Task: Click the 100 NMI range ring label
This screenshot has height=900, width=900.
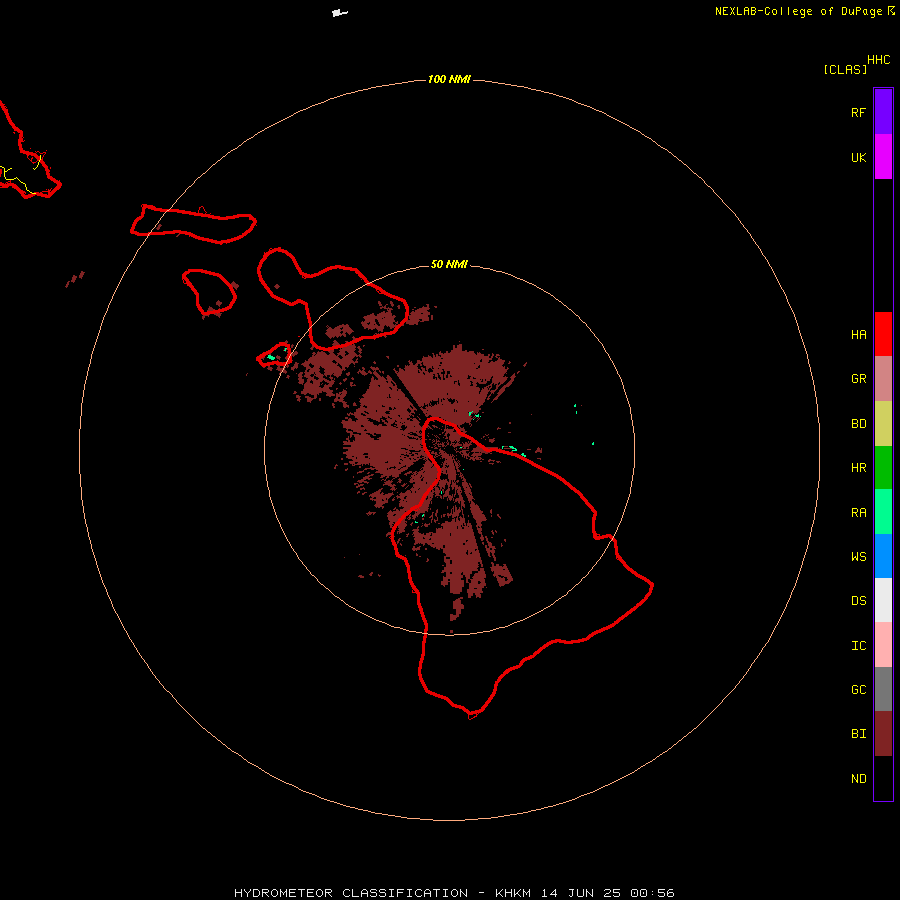Action: click(x=449, y=79)
